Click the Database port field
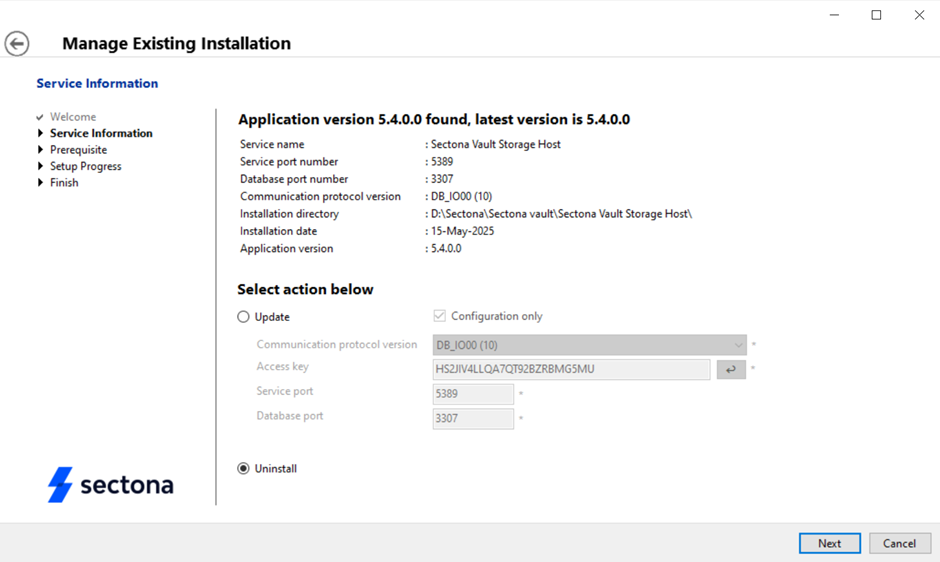Viewport: 940px width, 562px height. click(473, 419)
